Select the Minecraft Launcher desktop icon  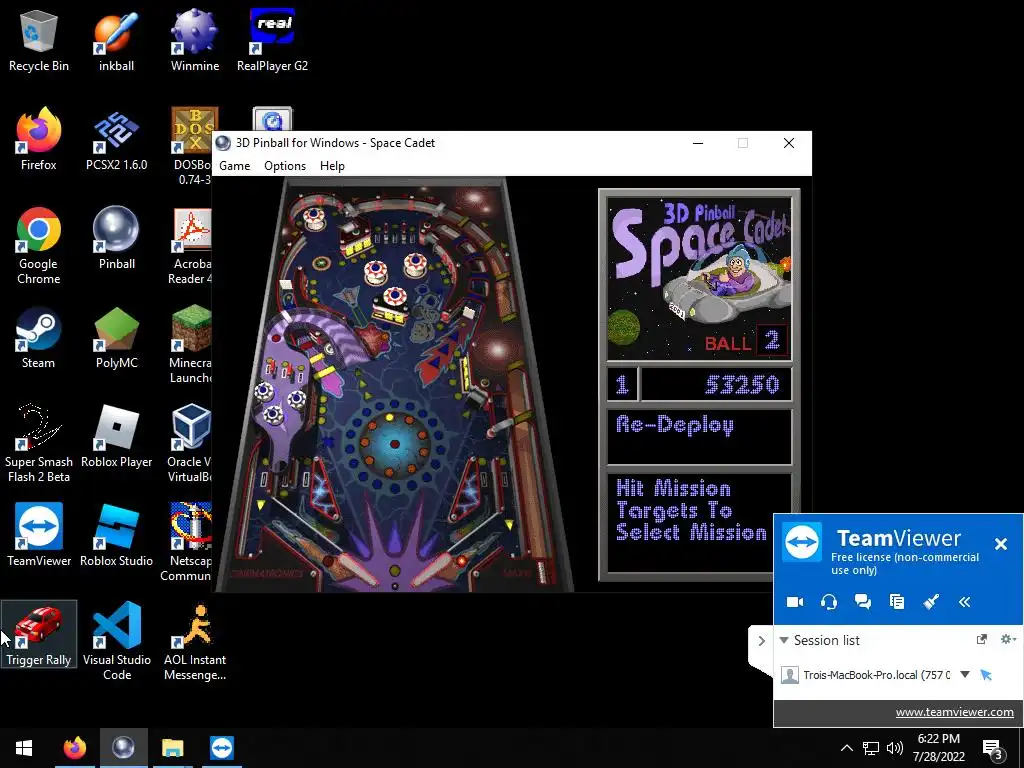191,345
